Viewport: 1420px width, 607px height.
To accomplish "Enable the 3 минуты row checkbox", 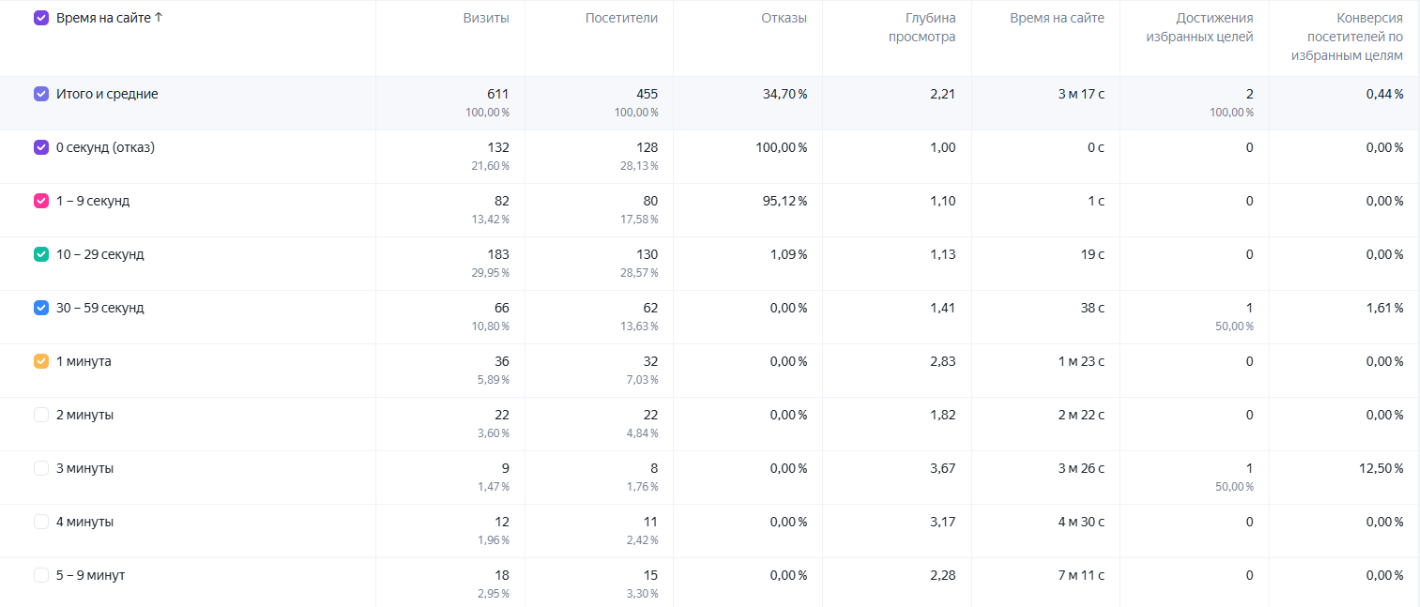I will coord(41,468).
